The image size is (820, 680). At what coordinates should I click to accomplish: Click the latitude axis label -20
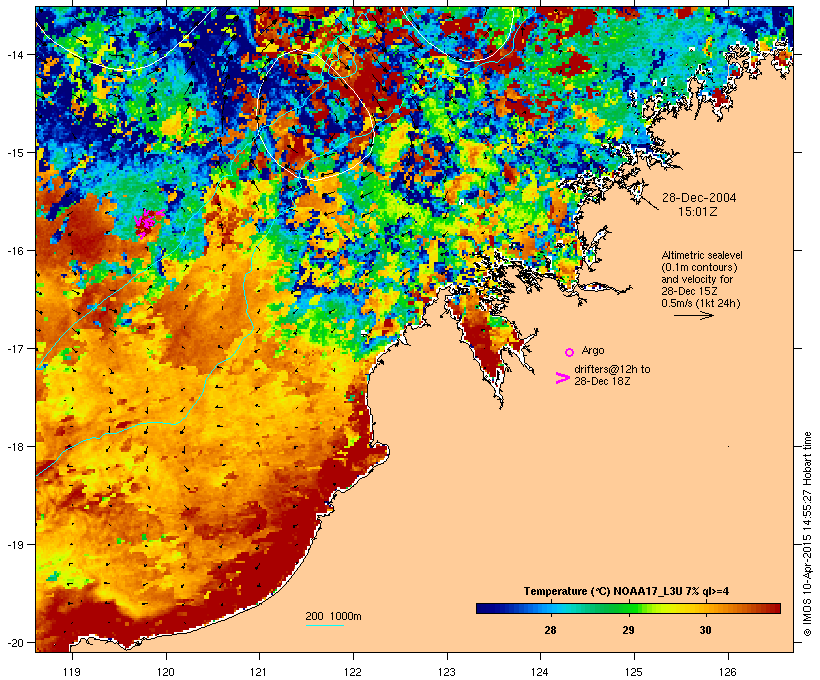click(14, 642)
